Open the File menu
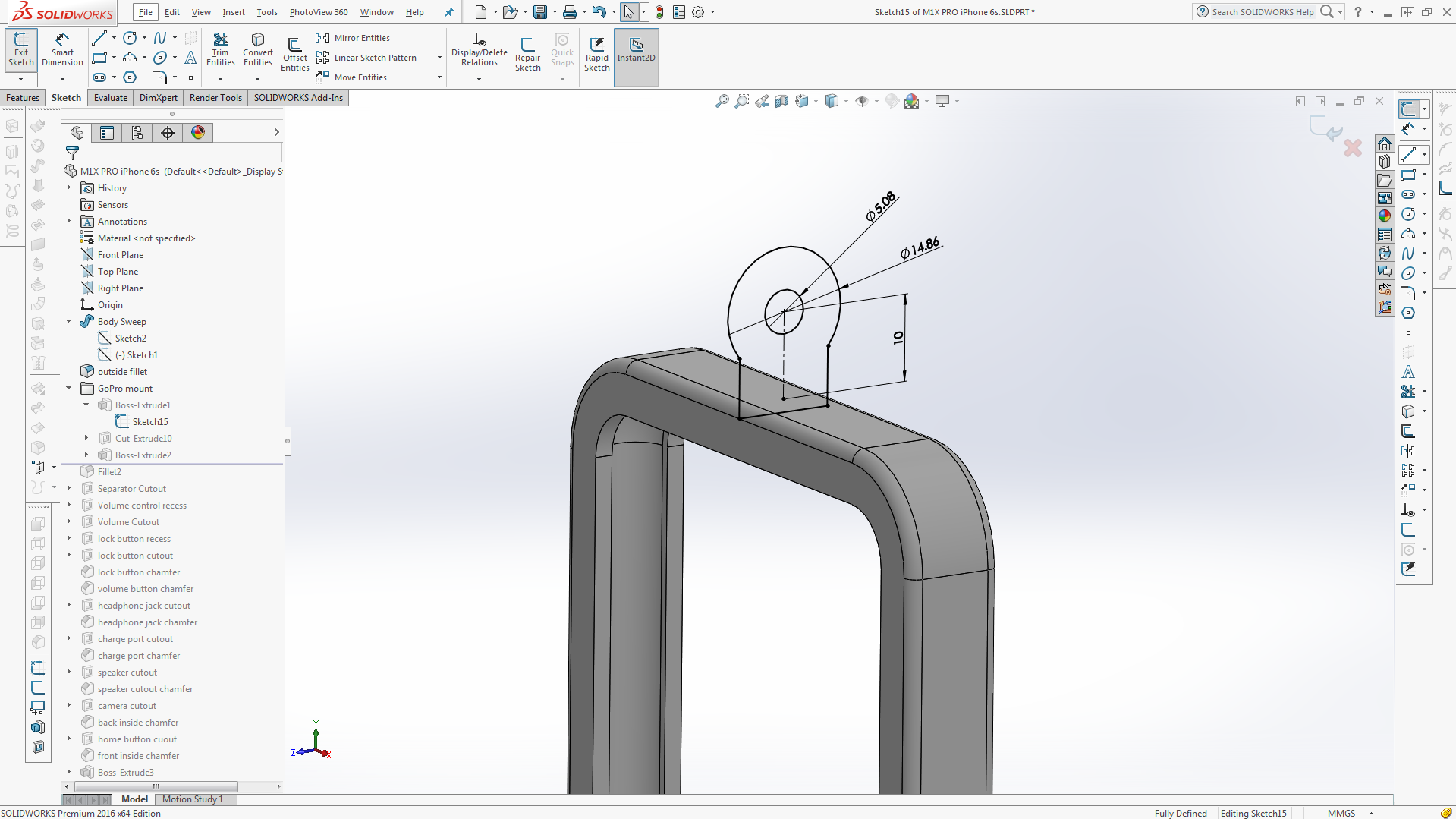The width and height of the screenshot is (1456, 819). pos(146,12)
